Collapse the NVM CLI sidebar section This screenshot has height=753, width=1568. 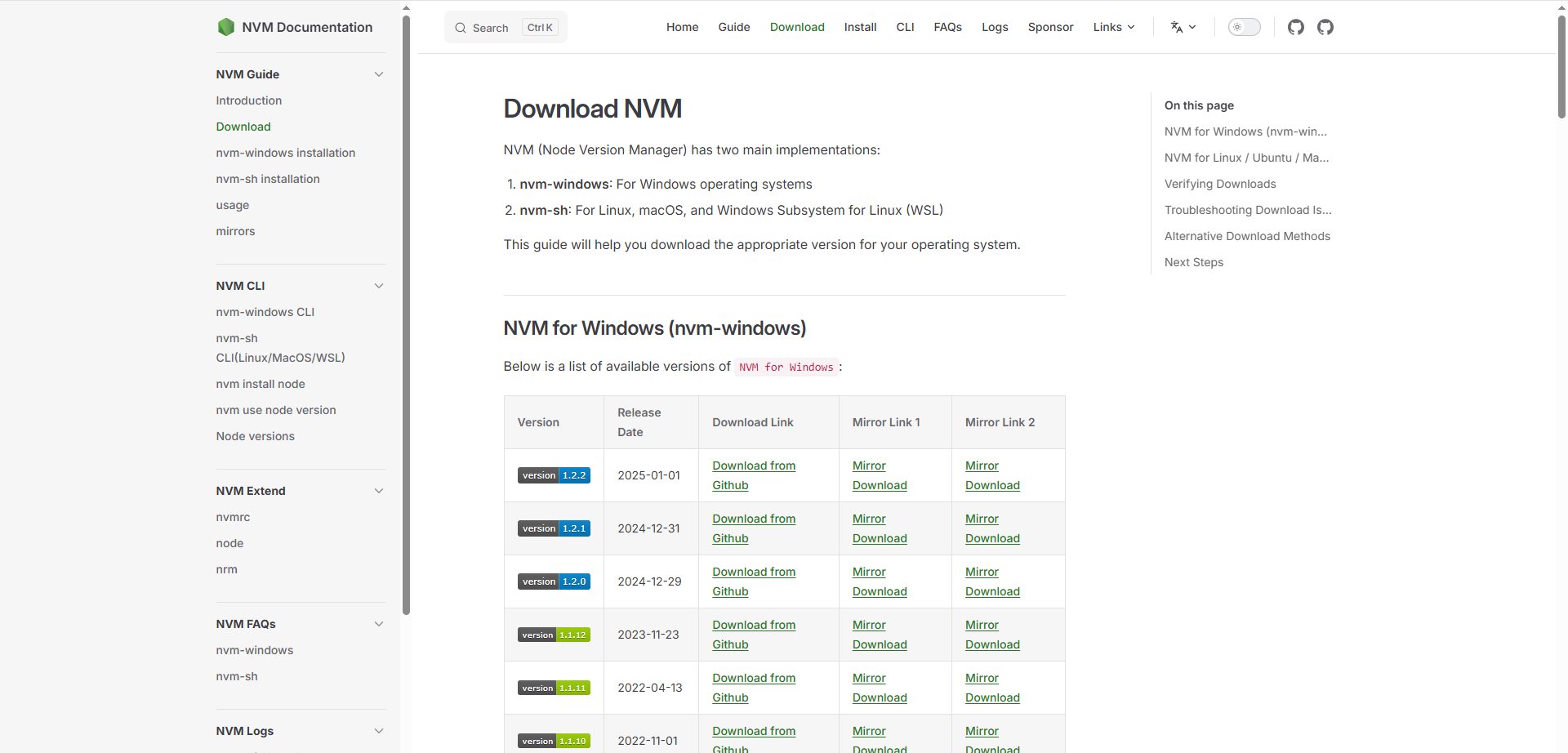pyautogui.click(x=379, y=286)
